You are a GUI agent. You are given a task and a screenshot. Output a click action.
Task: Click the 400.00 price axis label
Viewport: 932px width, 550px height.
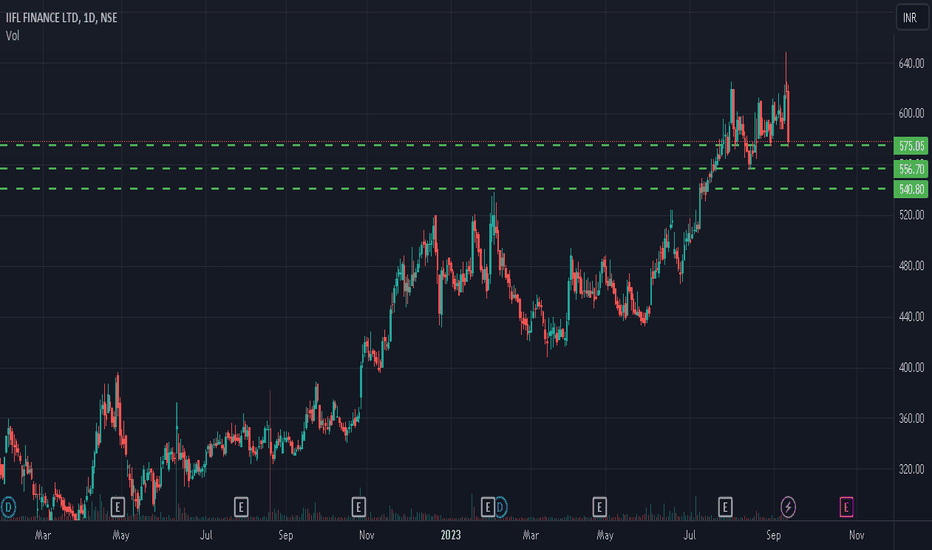tap(911, 367)
